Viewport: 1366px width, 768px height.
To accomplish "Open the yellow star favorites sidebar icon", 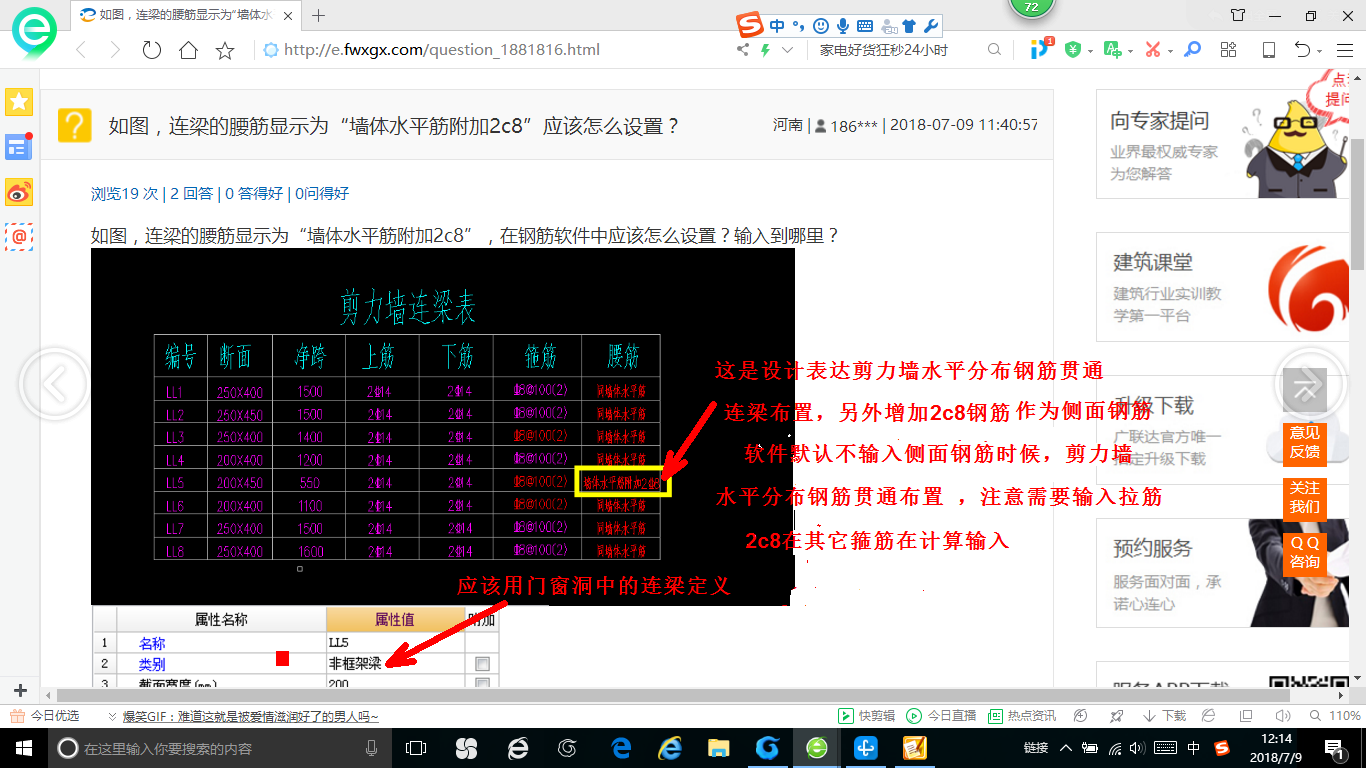I will 19,102.
